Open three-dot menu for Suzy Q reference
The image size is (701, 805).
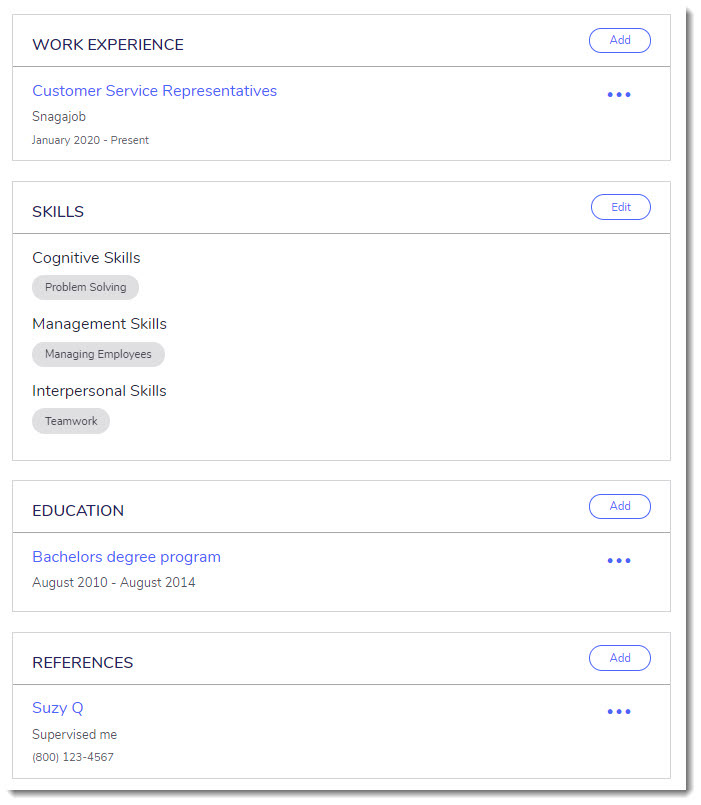pos(619,712)
